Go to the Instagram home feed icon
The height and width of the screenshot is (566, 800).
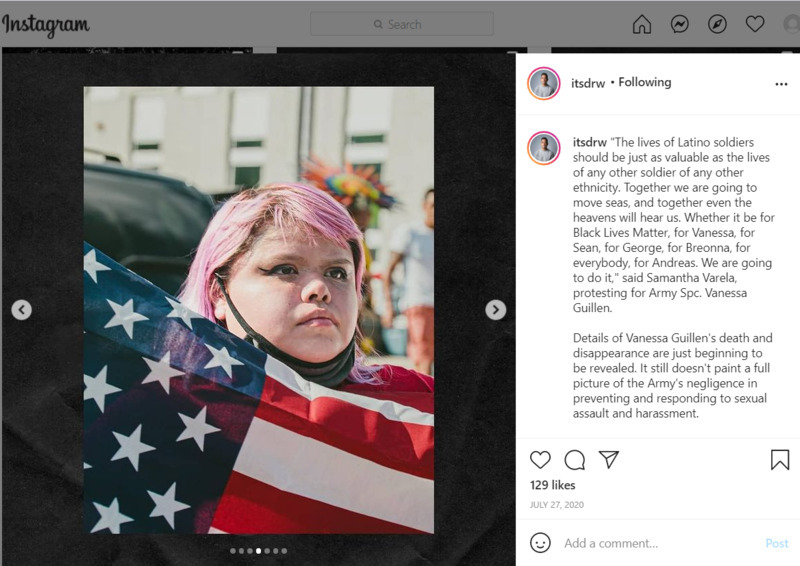(x=642, y=24)
